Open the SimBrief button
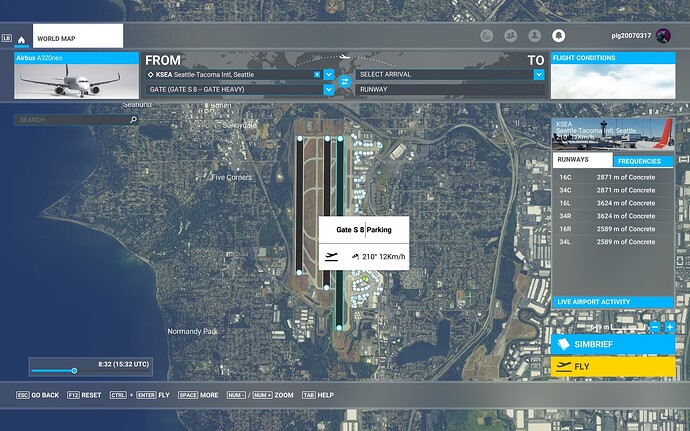 (x=613, y=344)
